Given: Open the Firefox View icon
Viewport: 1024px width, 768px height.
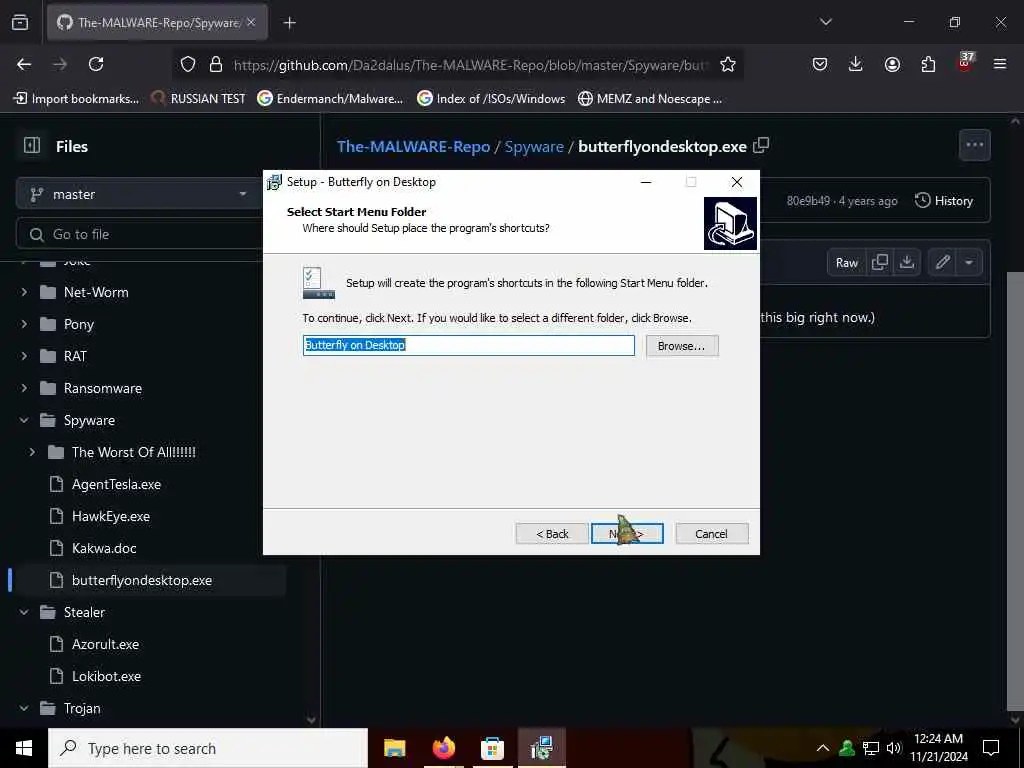Looking at the screenshot, I should tap(20, 23).
